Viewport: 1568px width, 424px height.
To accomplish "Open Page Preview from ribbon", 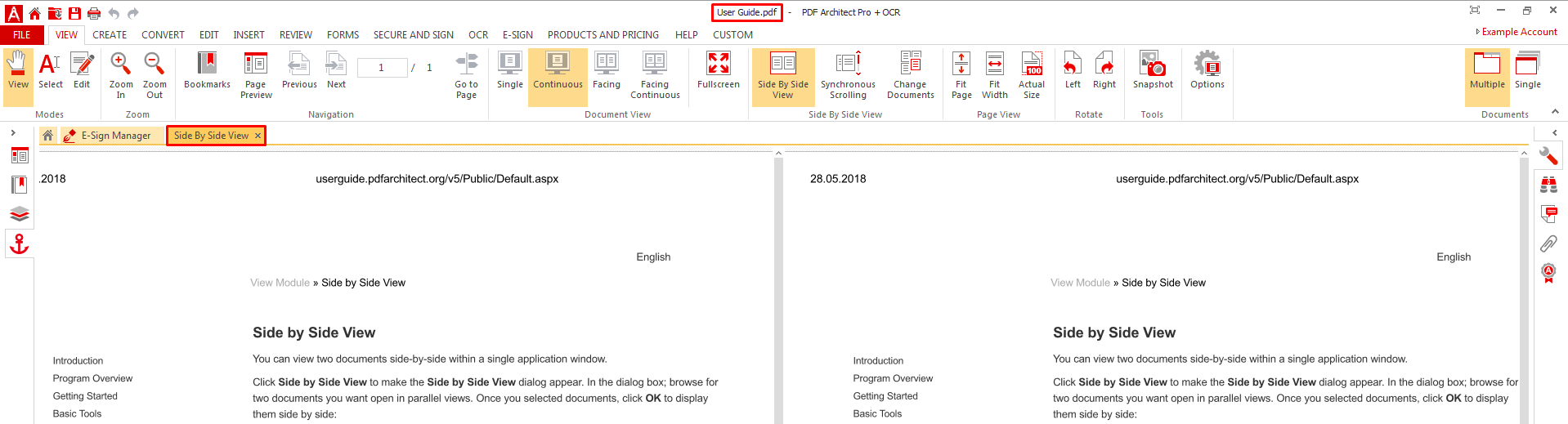I will pyautogui.click(x=256, y=76).
